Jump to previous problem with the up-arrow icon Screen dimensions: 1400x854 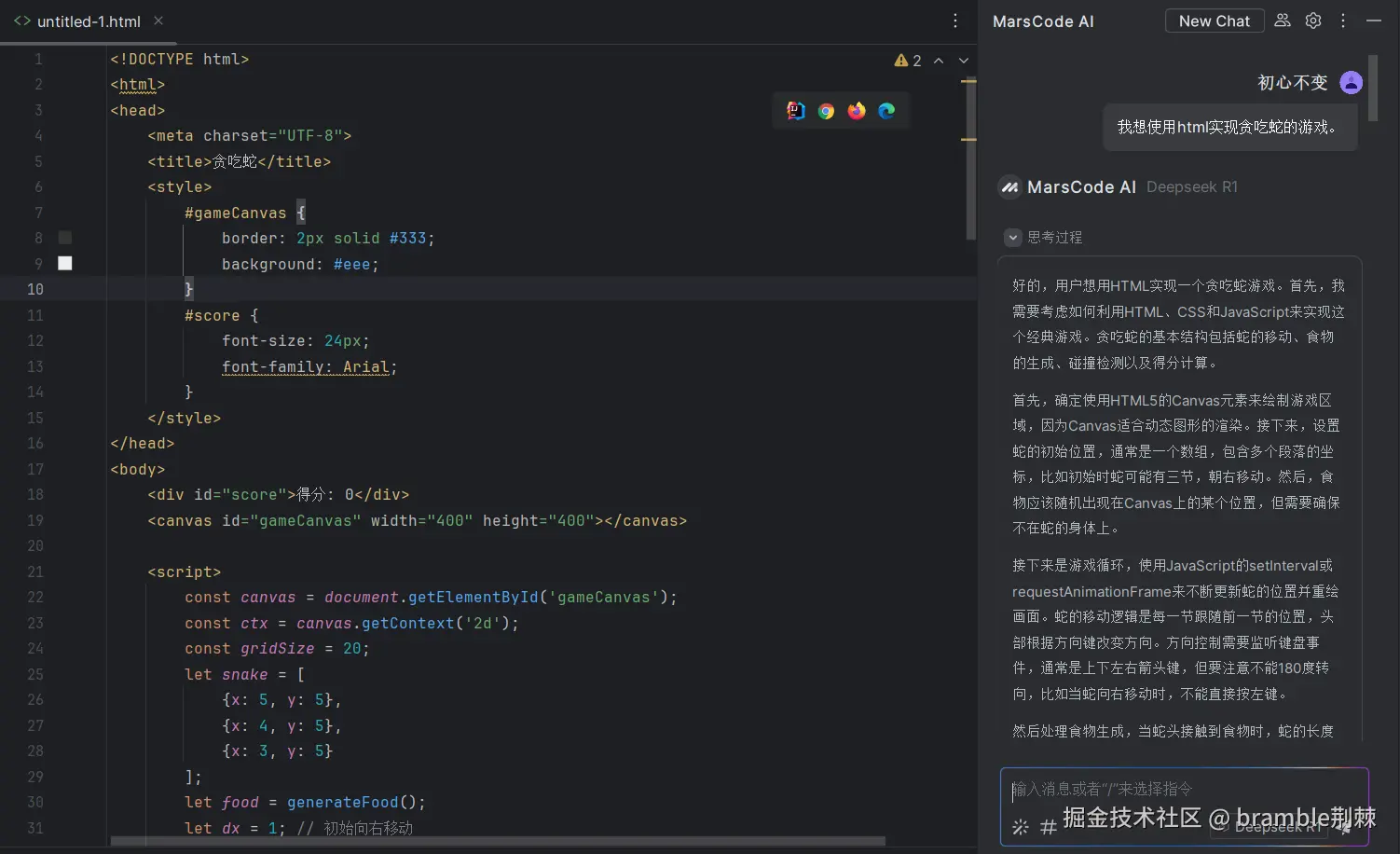939,60
